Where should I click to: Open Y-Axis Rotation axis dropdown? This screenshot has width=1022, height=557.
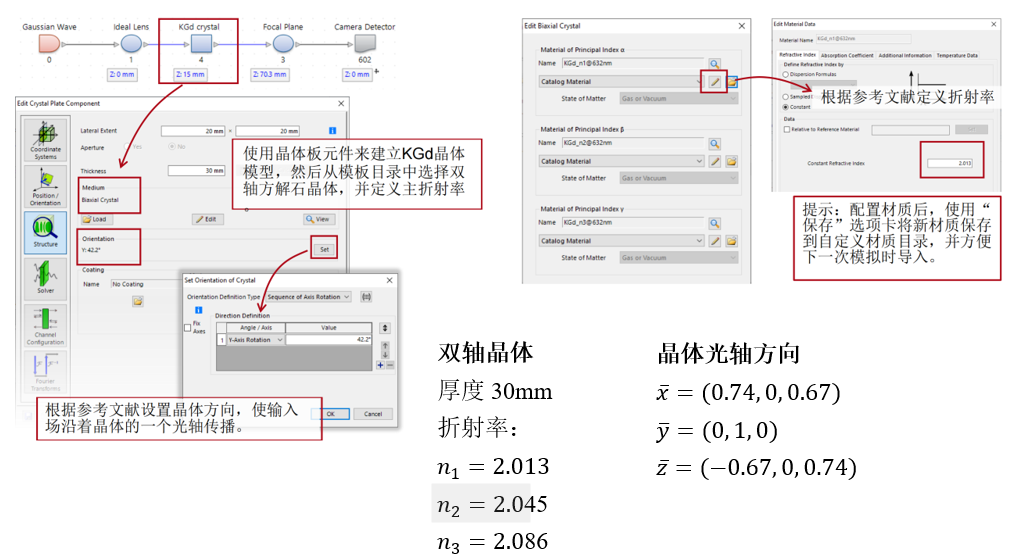[x=255, y=339]
